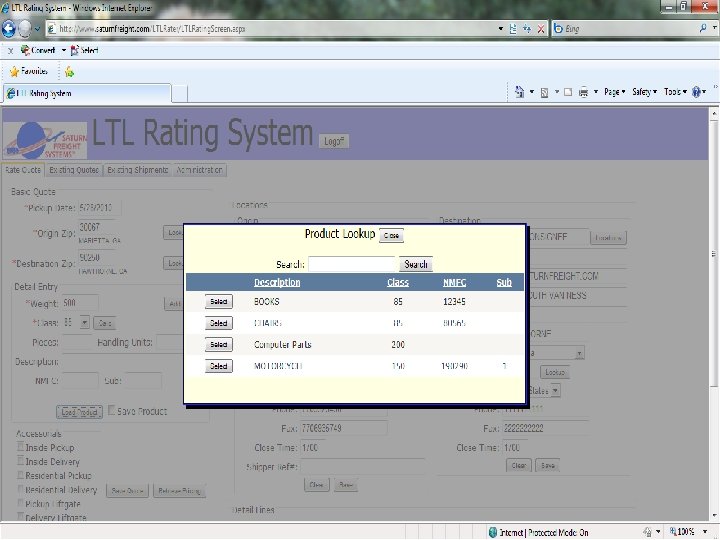720x540 pixels.
Task: Click the Logoff button in header
Action: (x=334, y=141)
